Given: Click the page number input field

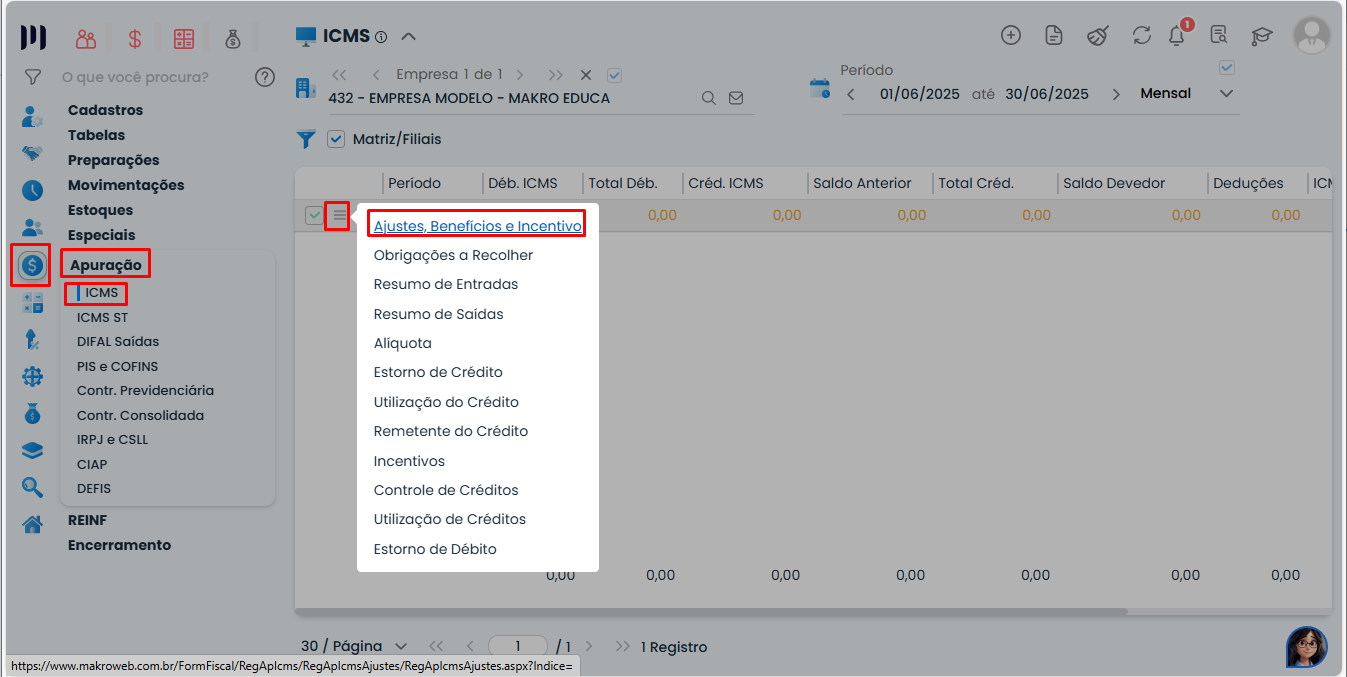Looking at the screenshot, I should [x=518, y=646].
